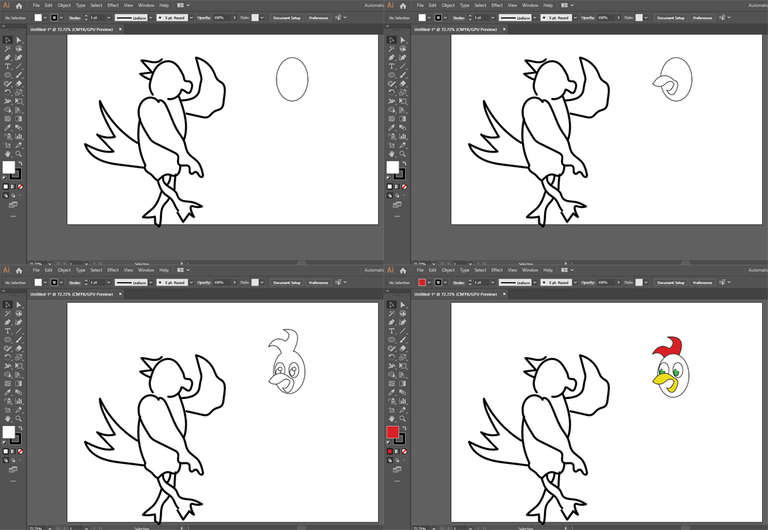Select the Selection tool in the plain-oval window
768x530 pixels.
[x=8, y=40]
